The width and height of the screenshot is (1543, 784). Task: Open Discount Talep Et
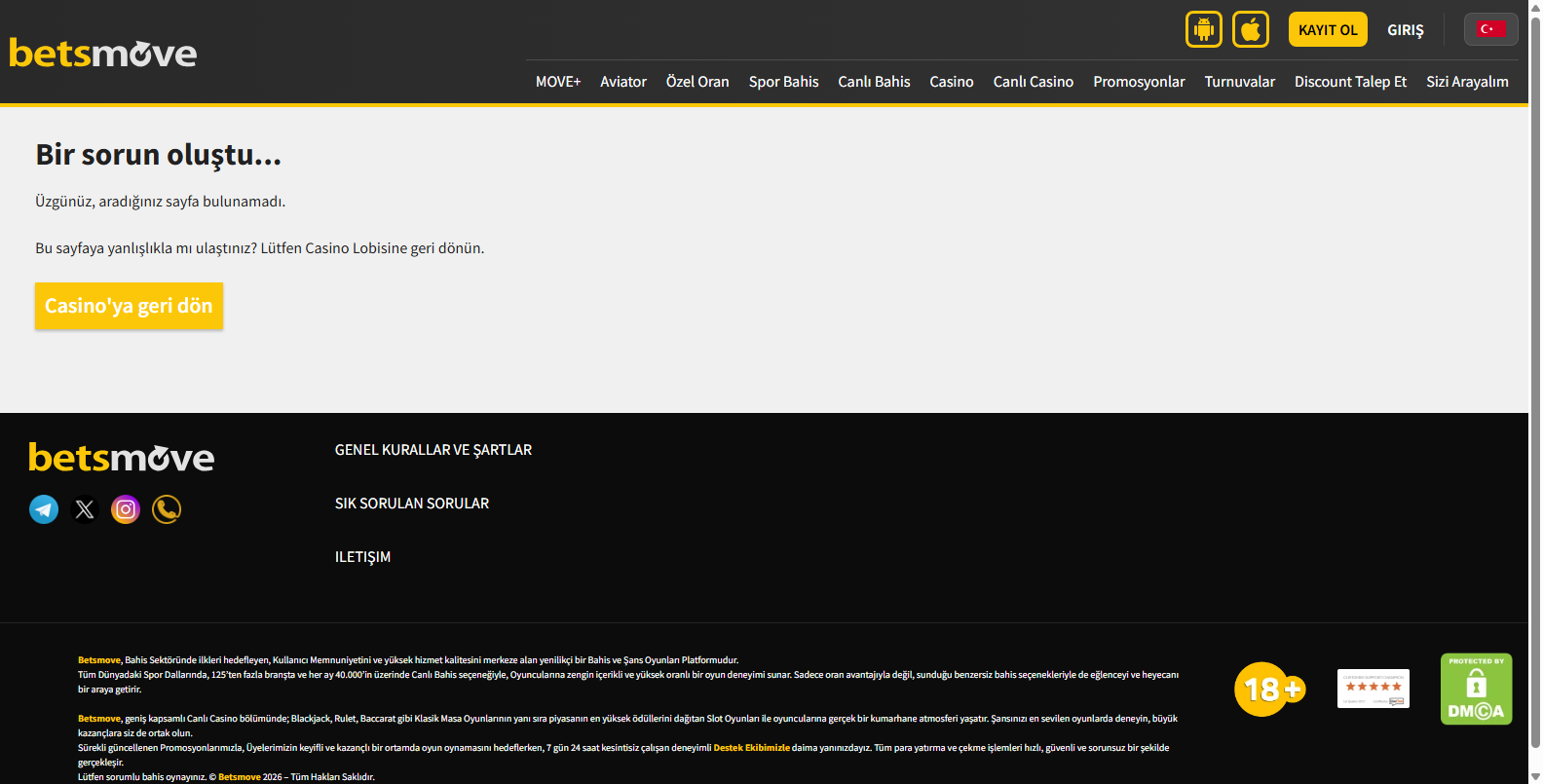click(x=1351, y=82)
